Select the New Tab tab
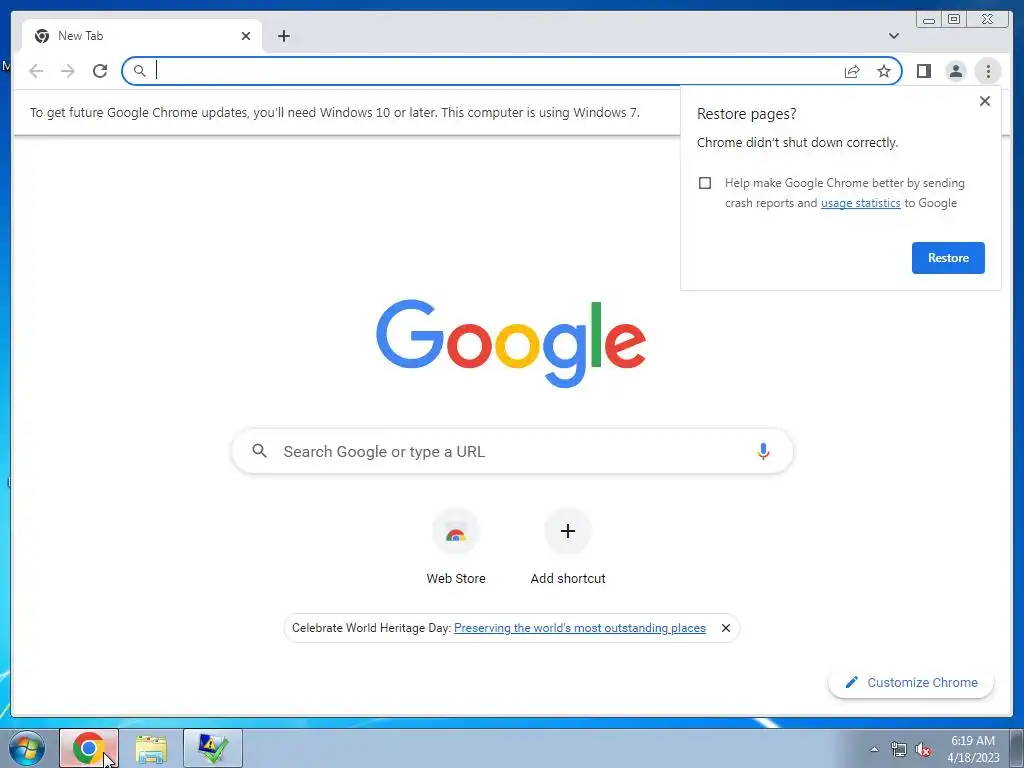 (x=142, y=36)
